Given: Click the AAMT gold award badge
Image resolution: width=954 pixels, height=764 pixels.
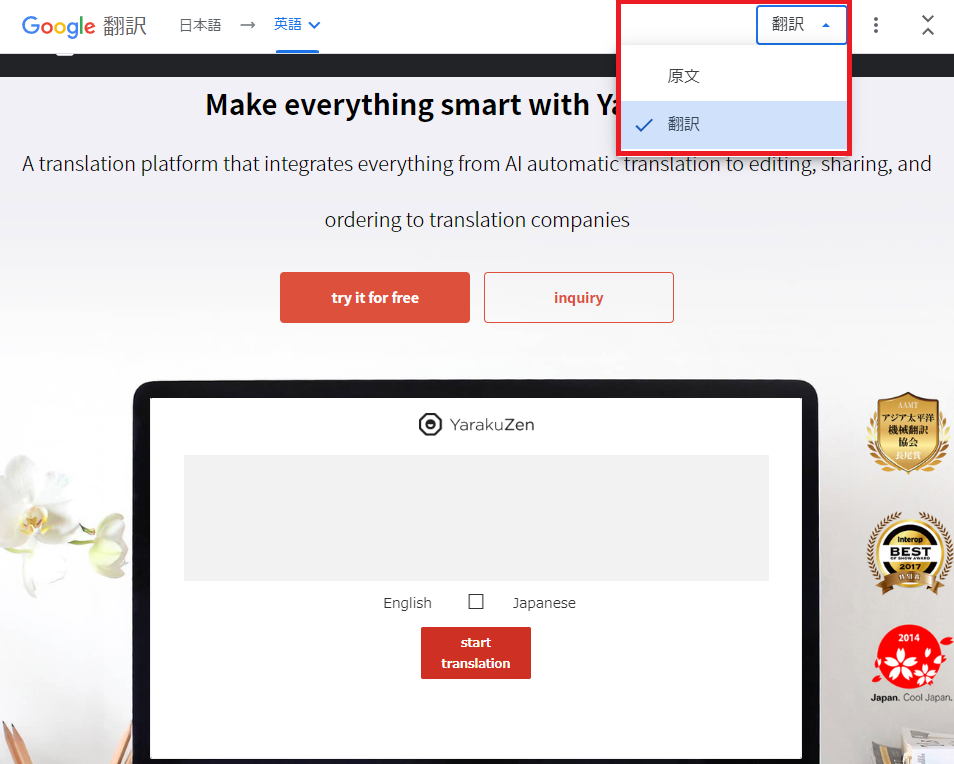Looking at the screenshot, I should tap(908, 433).
